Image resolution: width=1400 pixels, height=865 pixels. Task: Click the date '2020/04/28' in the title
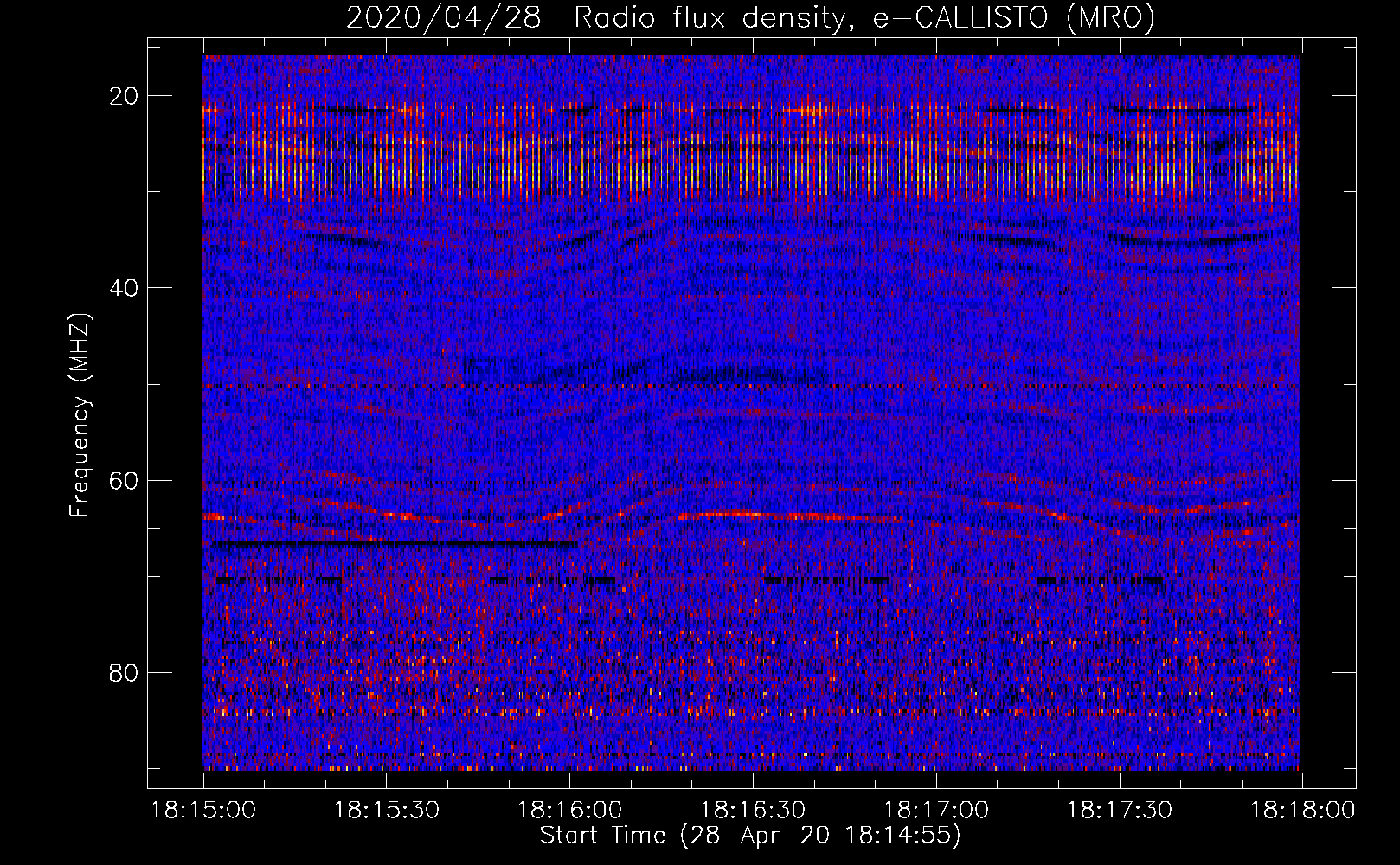[x=444, y=17]
